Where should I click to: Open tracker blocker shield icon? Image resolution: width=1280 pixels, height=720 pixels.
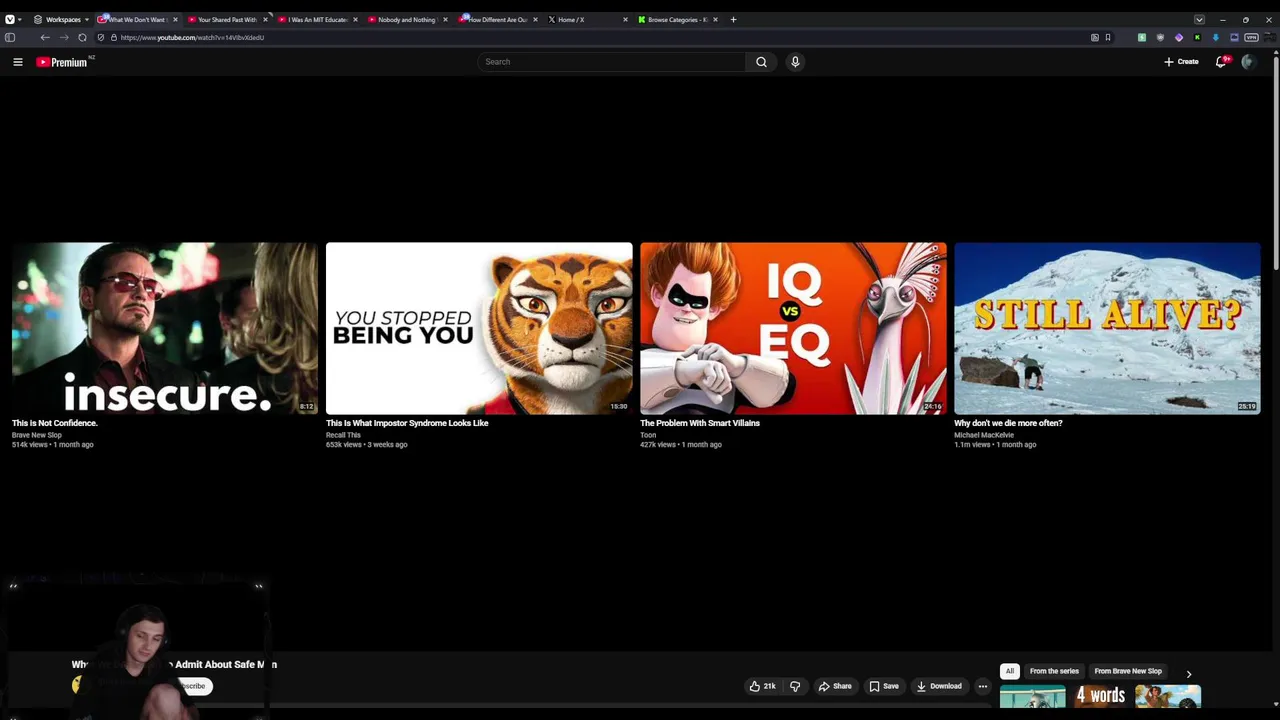(x=101, y=37)
